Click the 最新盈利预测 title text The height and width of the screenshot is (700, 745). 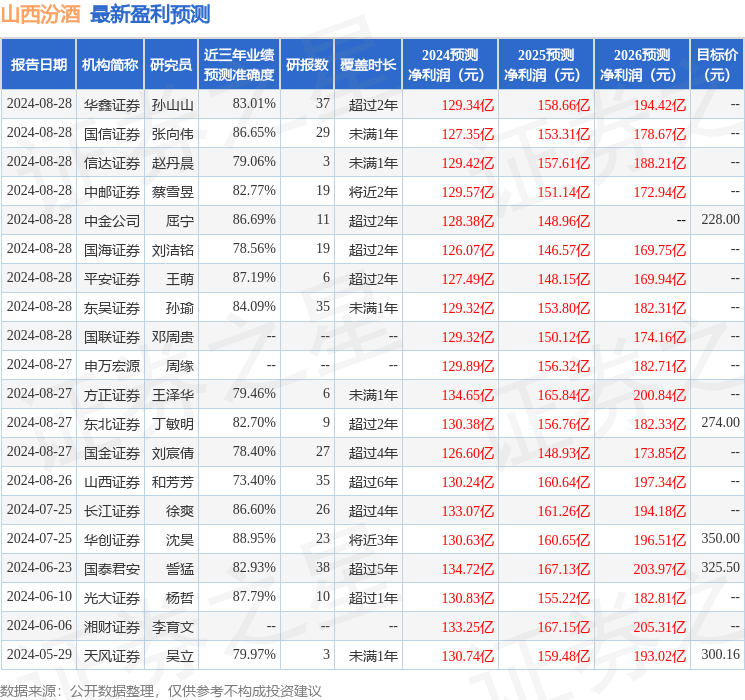point(150,14)
